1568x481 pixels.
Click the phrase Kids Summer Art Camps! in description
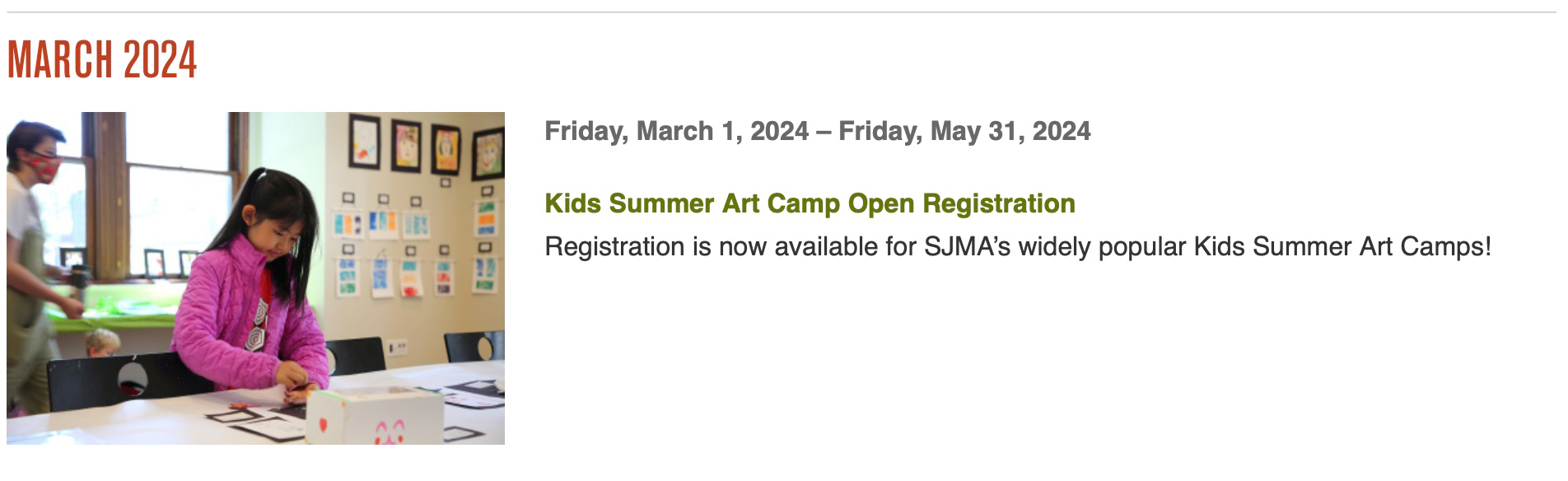[x=1342, y=246]
